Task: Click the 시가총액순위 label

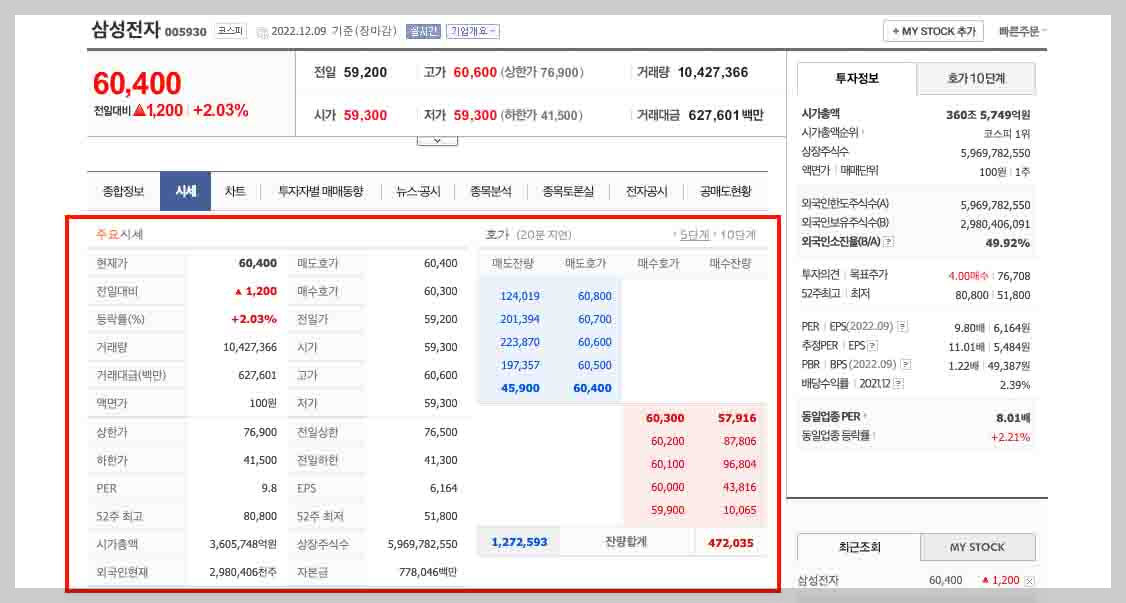Action: coord(829,133)
